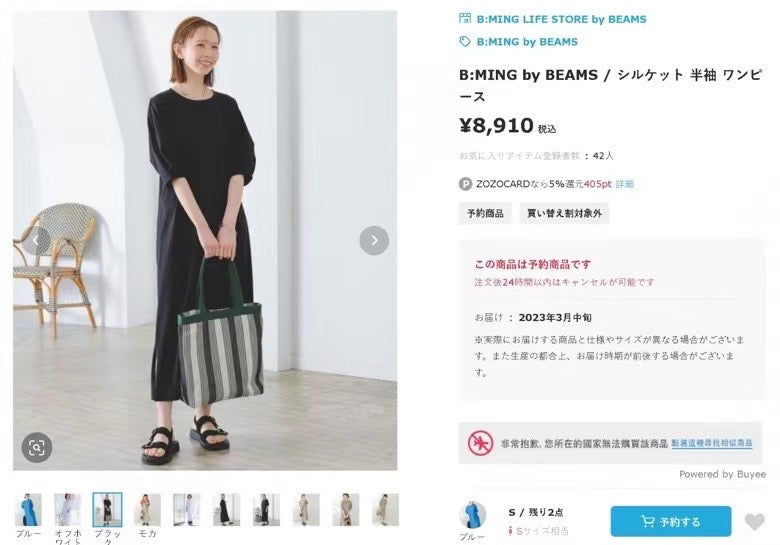Click the S size figure icon
This screenshot has height=545, width=780.
[510, 531]
